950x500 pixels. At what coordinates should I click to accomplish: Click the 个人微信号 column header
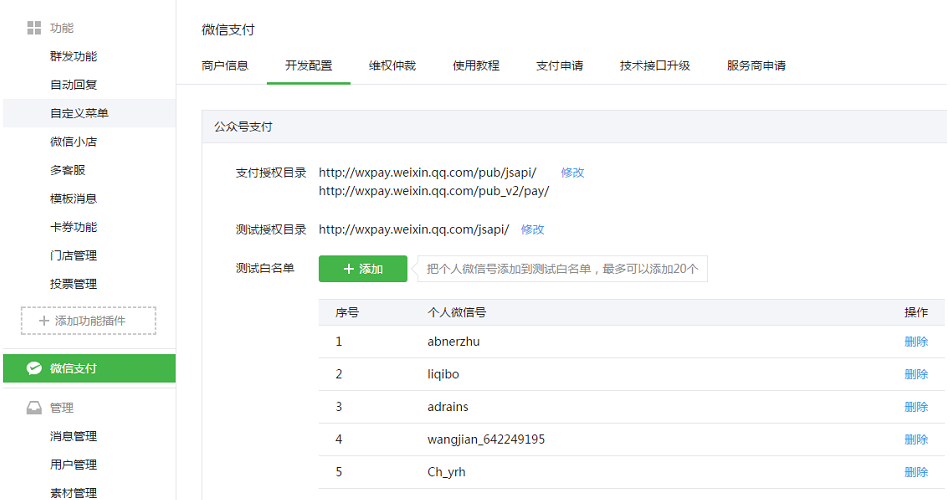coord(457,313)
